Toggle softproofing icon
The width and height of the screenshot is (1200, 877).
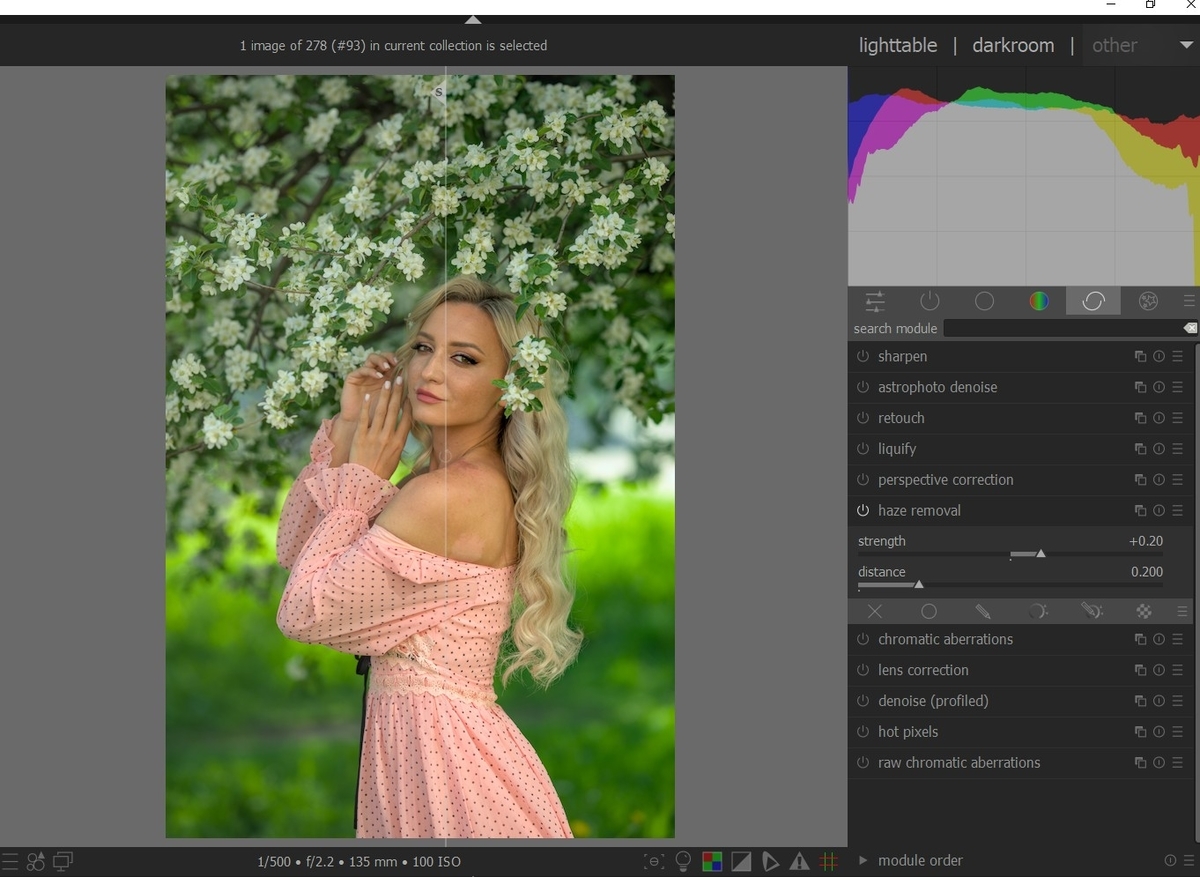click(x=770, y=861)
